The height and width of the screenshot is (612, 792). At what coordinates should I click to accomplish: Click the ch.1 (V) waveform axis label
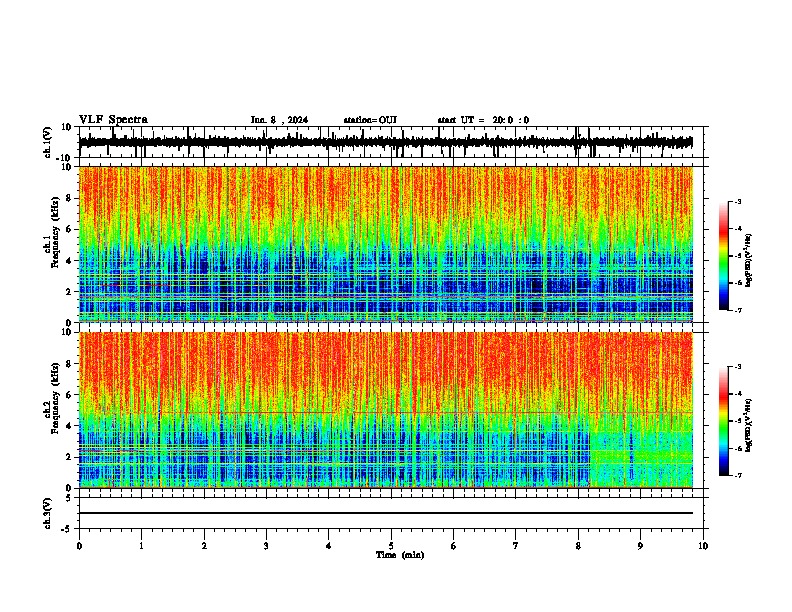(x=48, y=142)
